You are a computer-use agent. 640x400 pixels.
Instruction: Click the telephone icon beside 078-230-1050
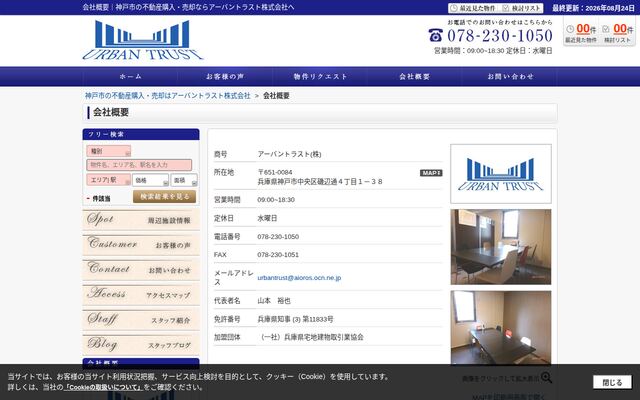coord(436,36)
